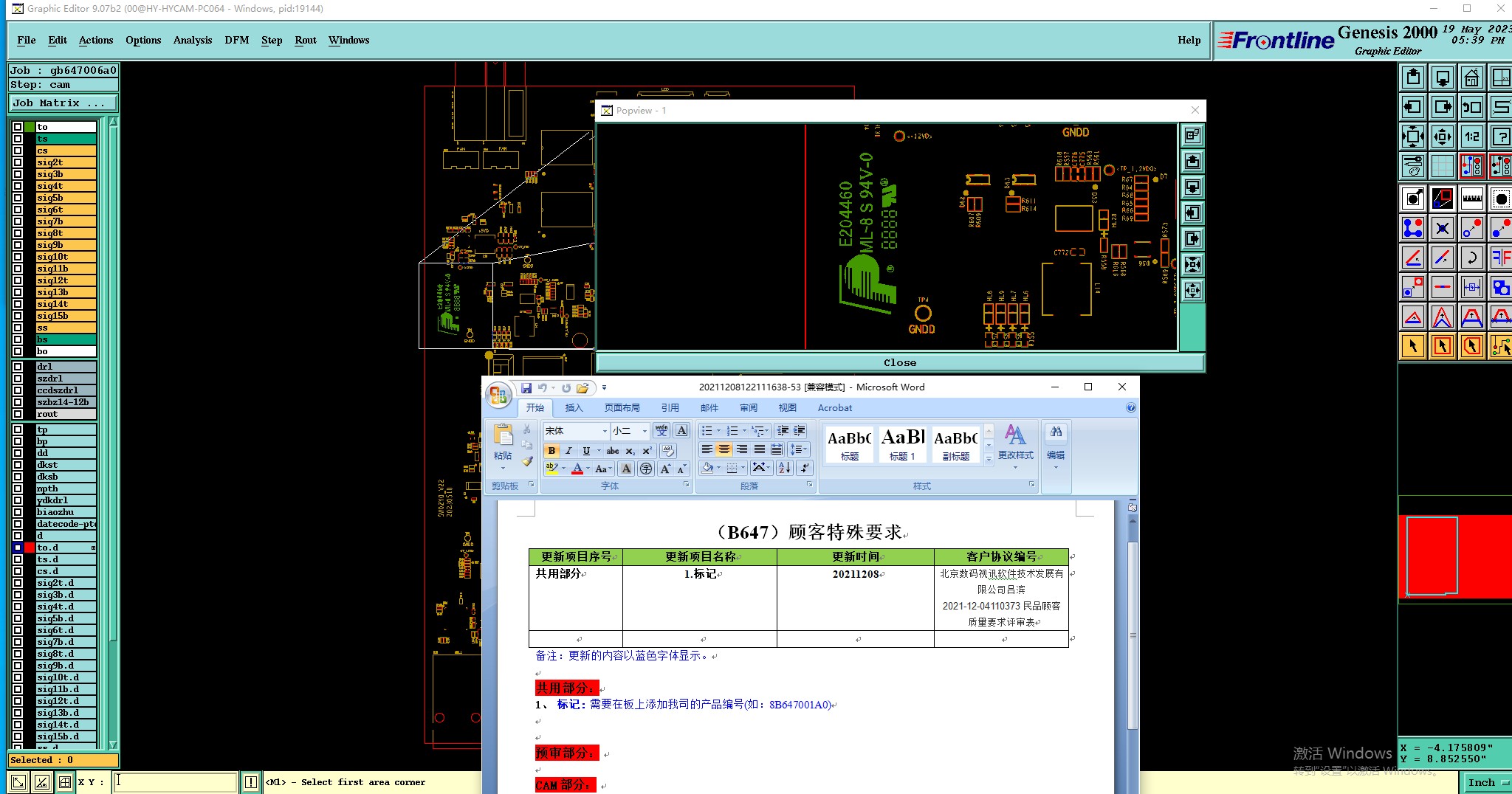The height and width of the screenshot is (794, 1512).
Task: Click the pan up icon in Genesis toolbar
Action: coord(1412,77)
